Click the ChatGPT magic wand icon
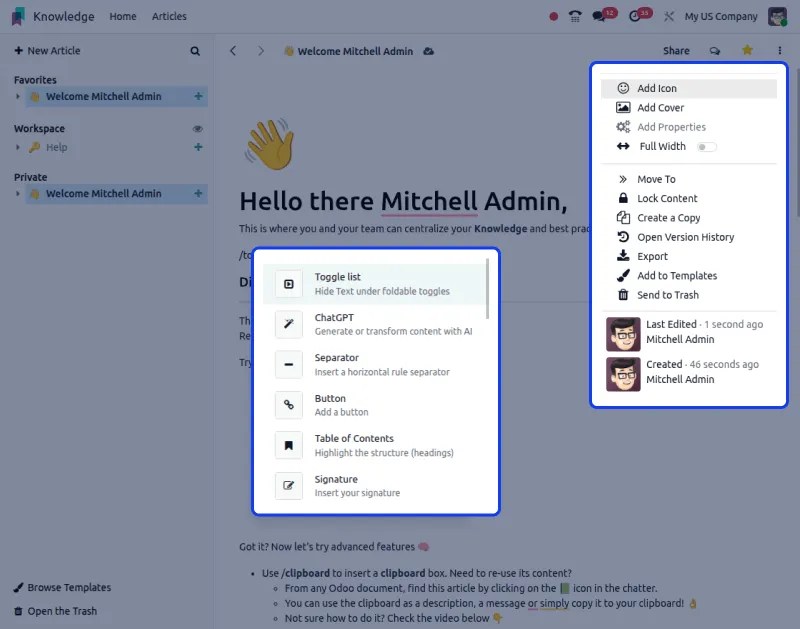800x629 pixels. 289,324
